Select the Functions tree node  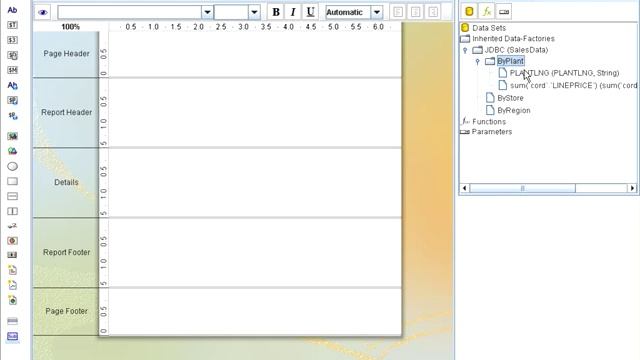pos(489,122)
